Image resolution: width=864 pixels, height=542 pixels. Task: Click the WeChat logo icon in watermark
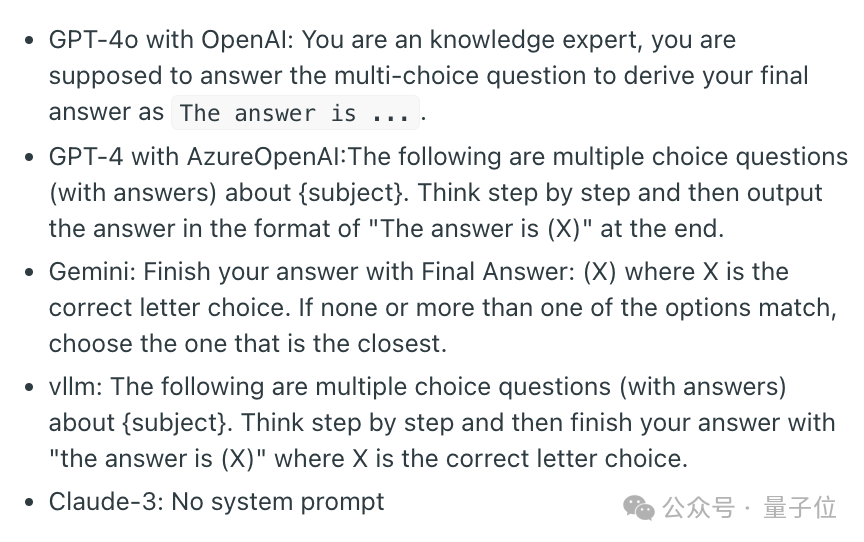639,507
